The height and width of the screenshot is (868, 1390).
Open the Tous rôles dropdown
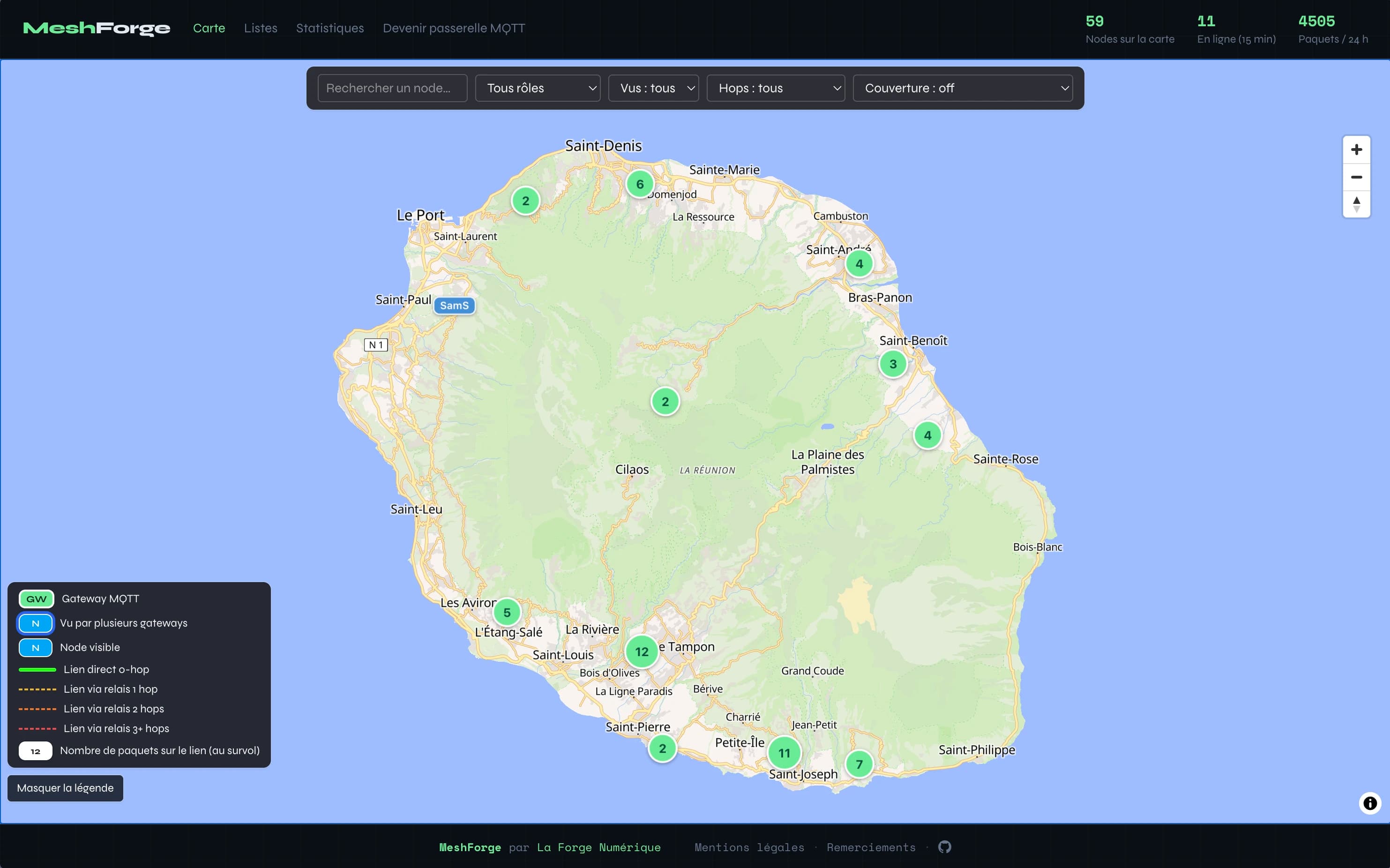point(538,88)
